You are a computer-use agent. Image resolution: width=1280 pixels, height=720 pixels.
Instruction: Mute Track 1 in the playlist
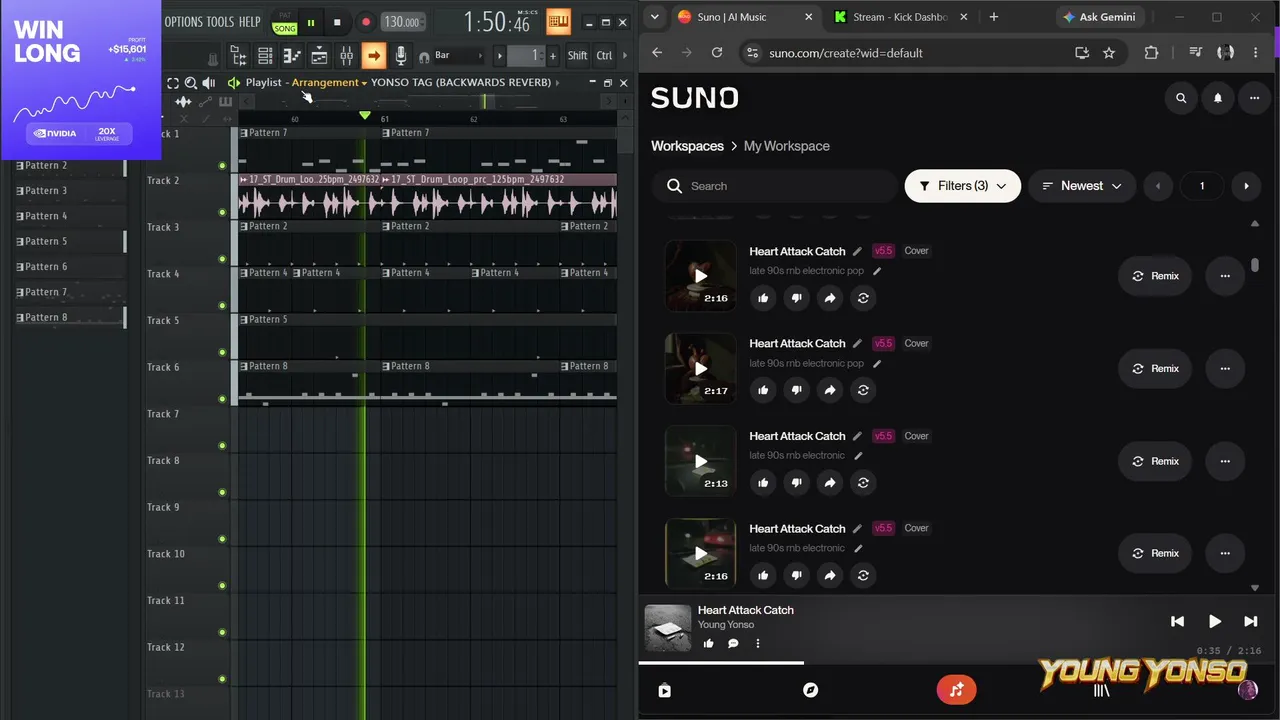222,165
